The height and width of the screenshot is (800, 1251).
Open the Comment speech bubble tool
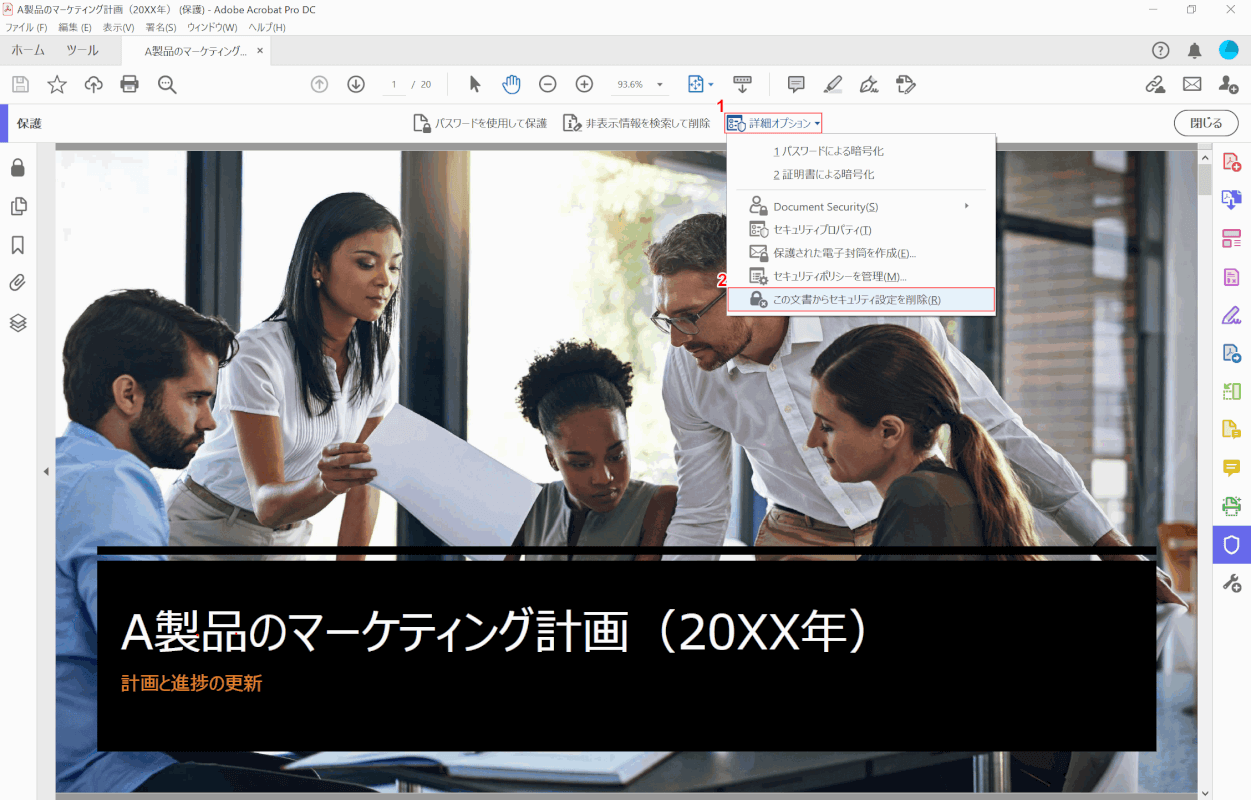[795, 84]
